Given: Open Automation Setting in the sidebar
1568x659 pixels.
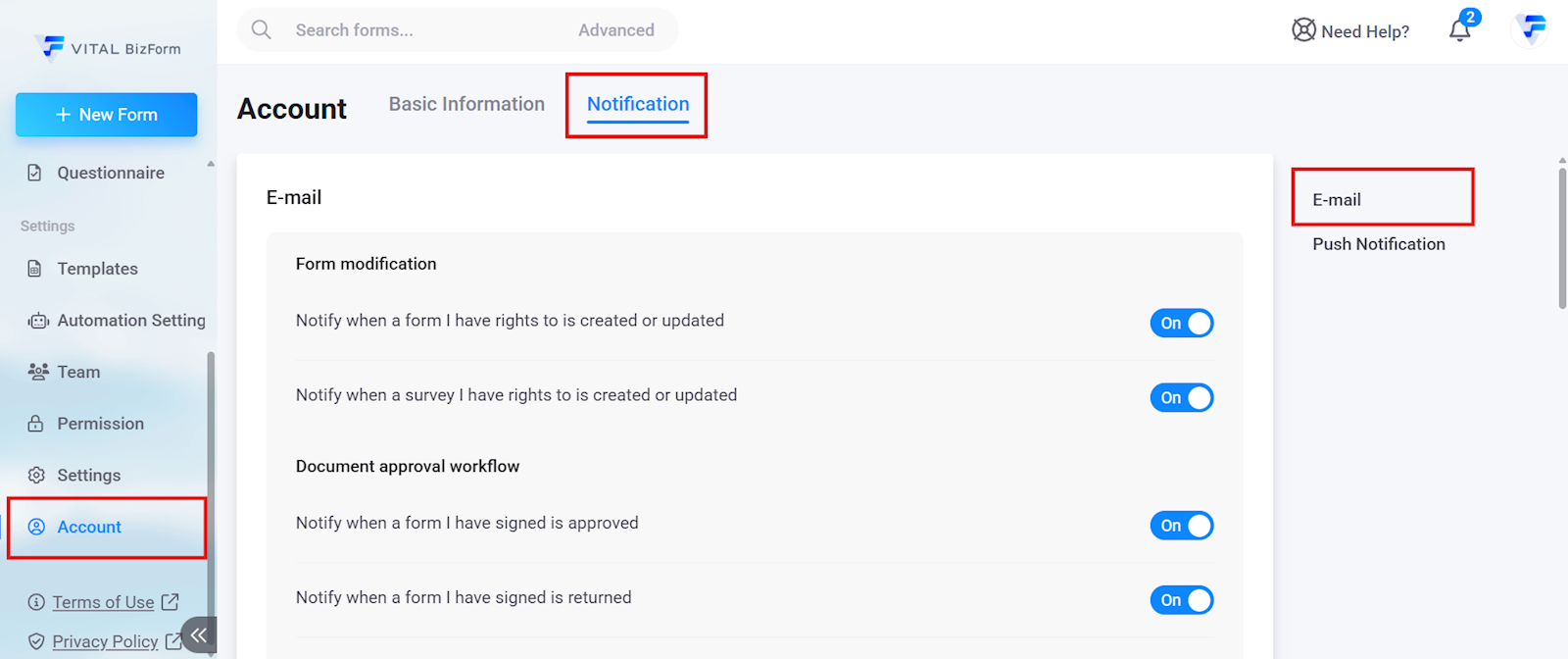Looking at the screenshot, I should 130,321.
